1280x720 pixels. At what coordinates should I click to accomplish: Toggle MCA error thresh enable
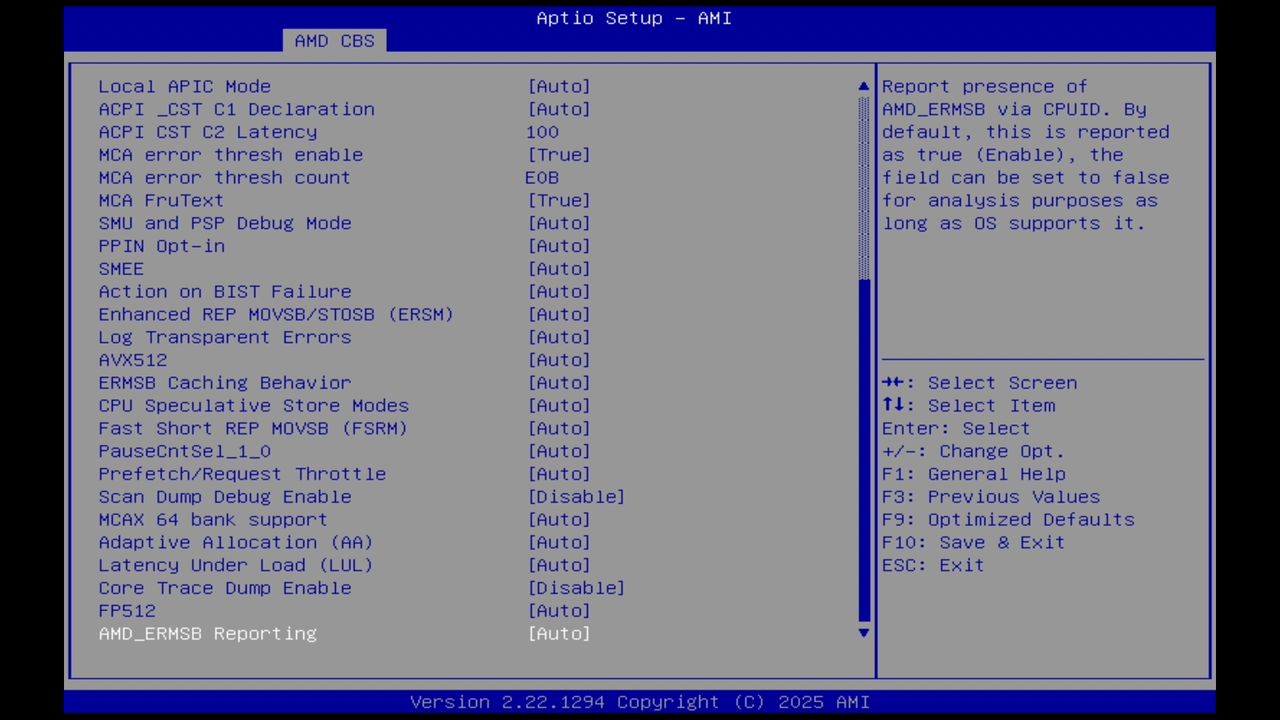pyautogui.click(x=231, y=154)
